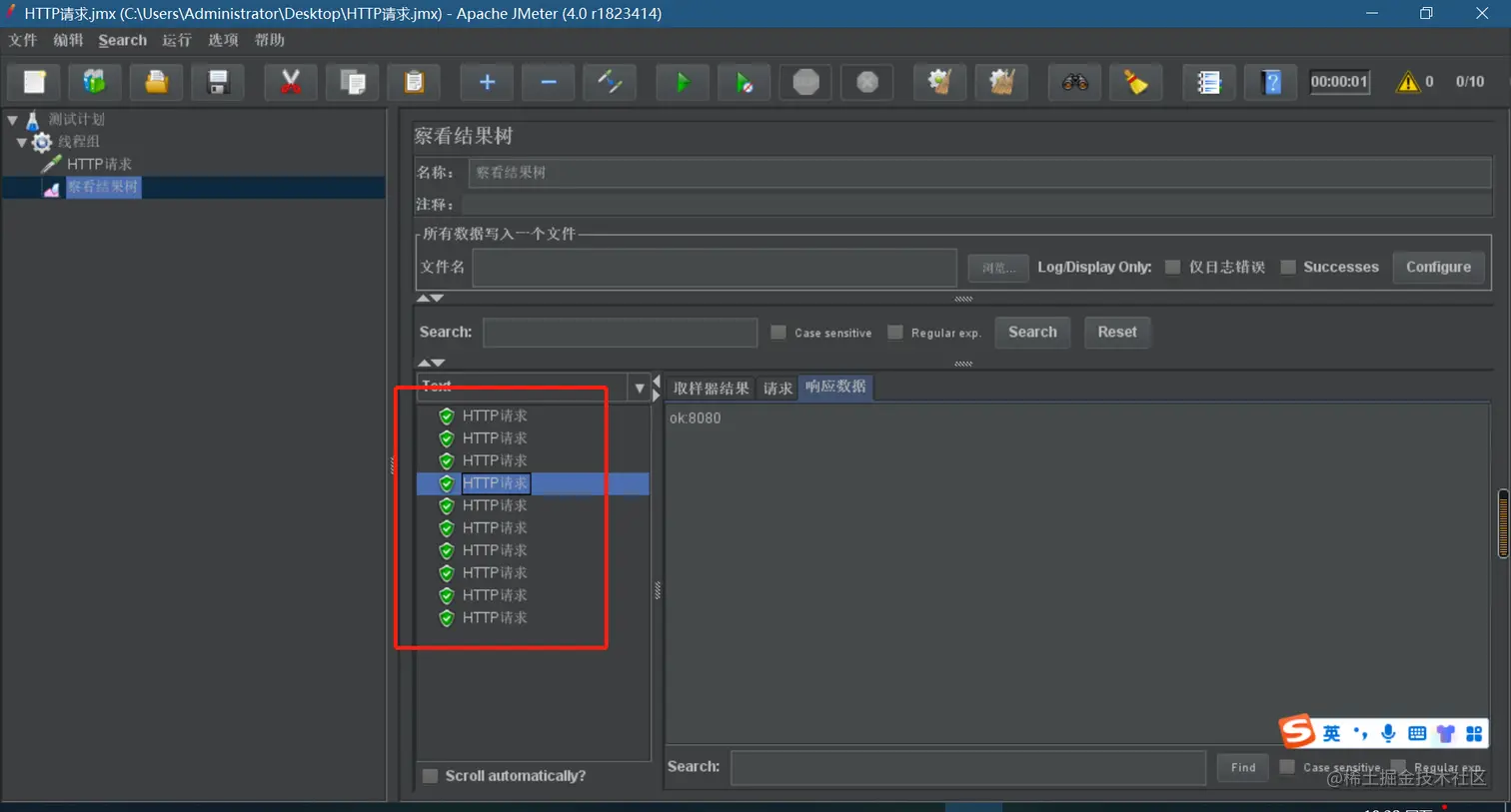The height and width of the screenshot is (812, 1511).
Task: Toggle the Sogou 英 language mode icon
Action: point(1332,733)
